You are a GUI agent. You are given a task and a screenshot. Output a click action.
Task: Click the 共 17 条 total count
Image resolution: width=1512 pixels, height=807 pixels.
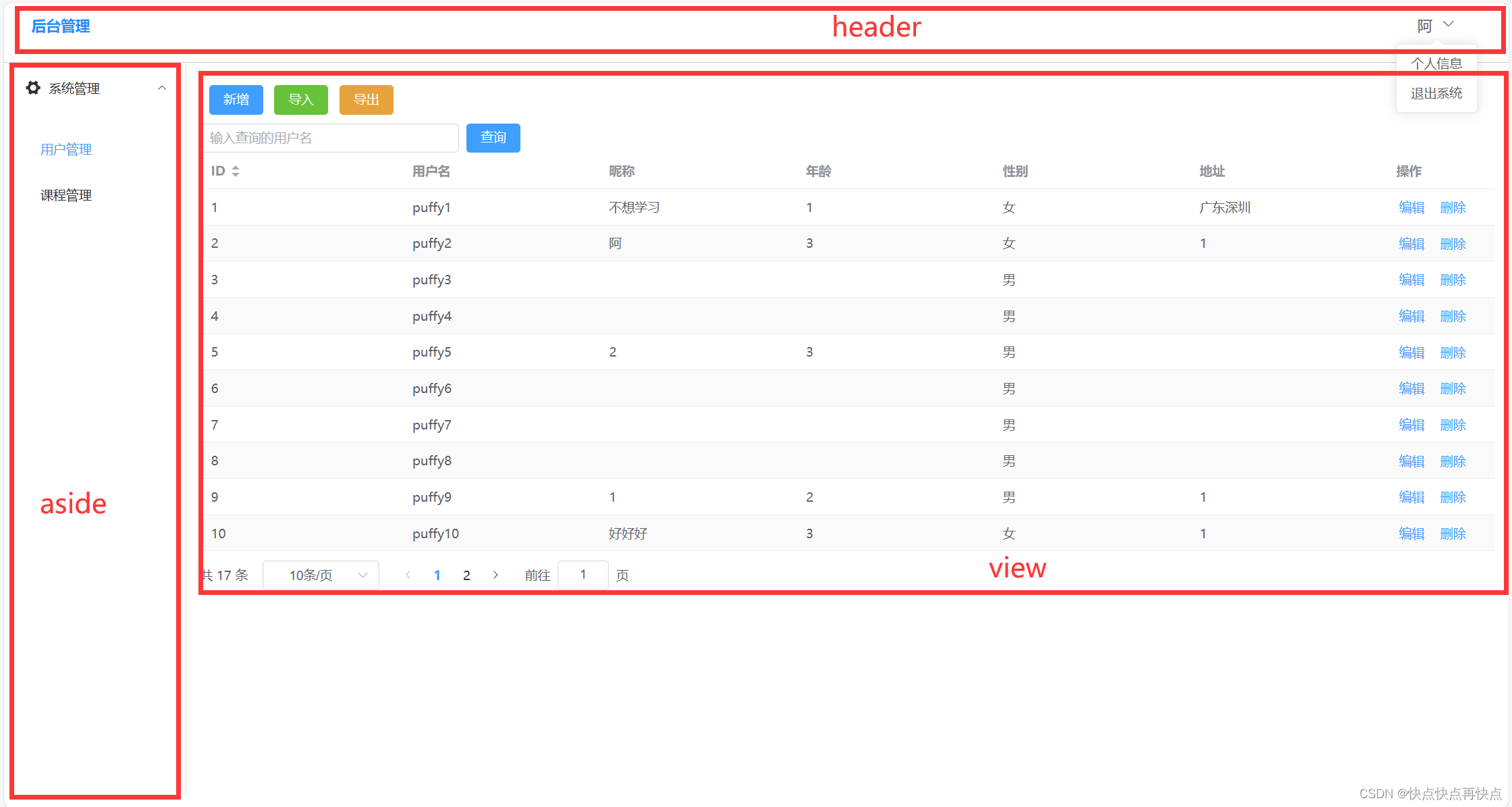pos(225,575)
